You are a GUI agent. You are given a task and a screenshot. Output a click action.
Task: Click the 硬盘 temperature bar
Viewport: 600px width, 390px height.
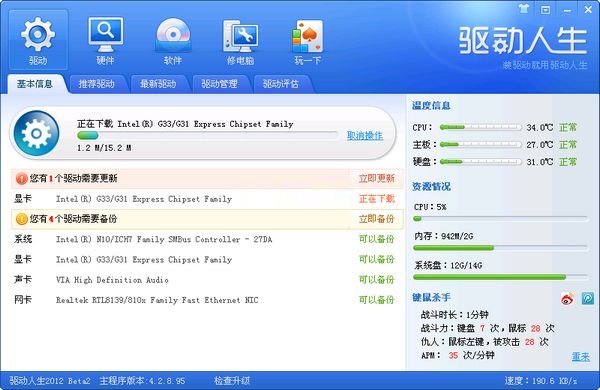pos(481,162)
